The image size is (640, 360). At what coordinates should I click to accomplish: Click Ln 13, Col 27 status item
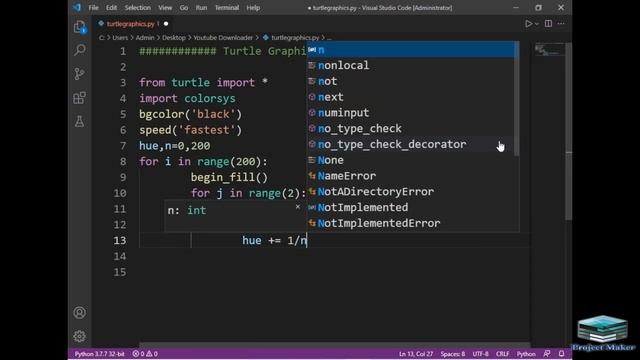tap(416, 354)
